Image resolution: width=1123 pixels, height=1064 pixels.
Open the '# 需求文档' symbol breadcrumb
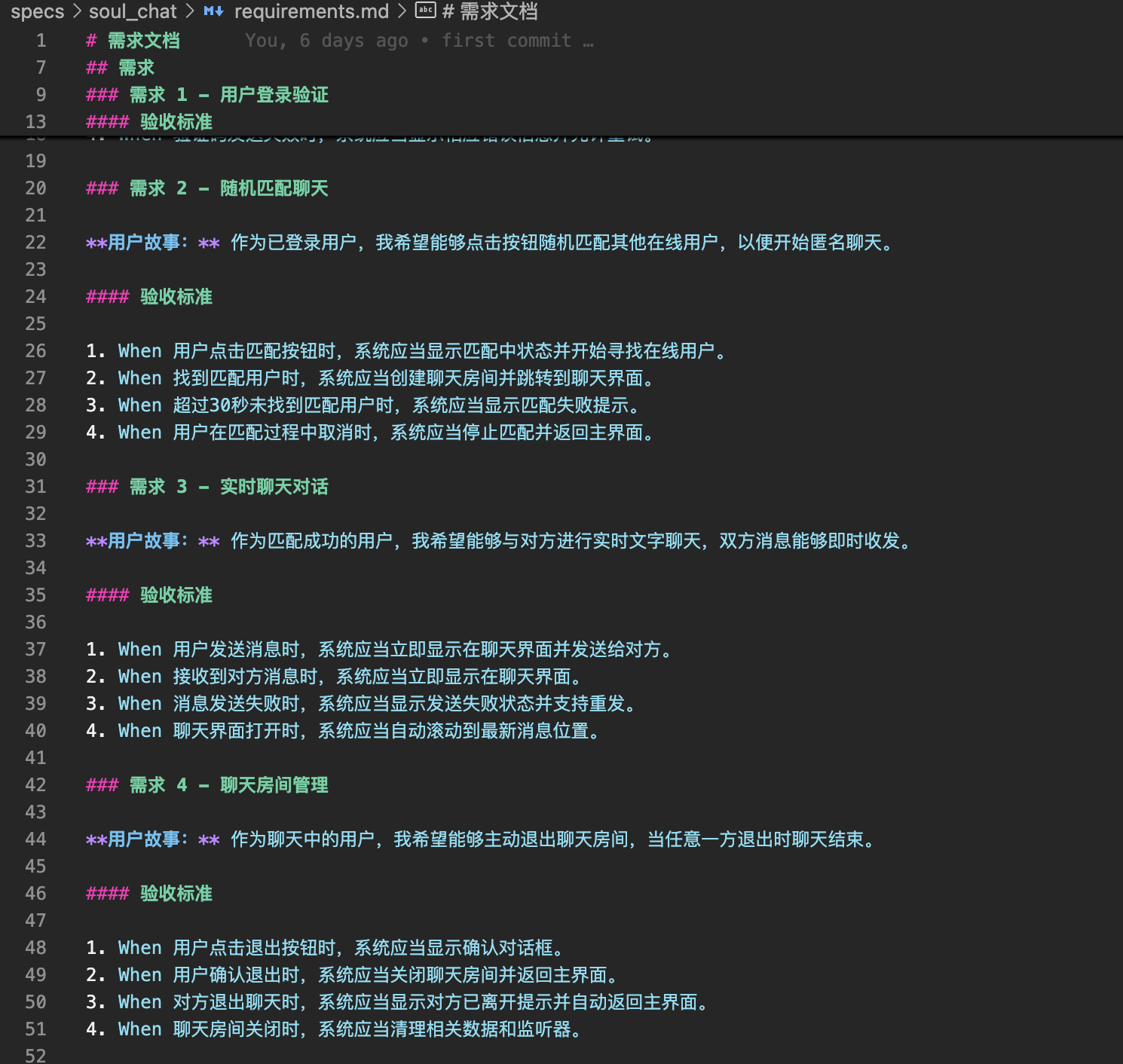(490, 11)
